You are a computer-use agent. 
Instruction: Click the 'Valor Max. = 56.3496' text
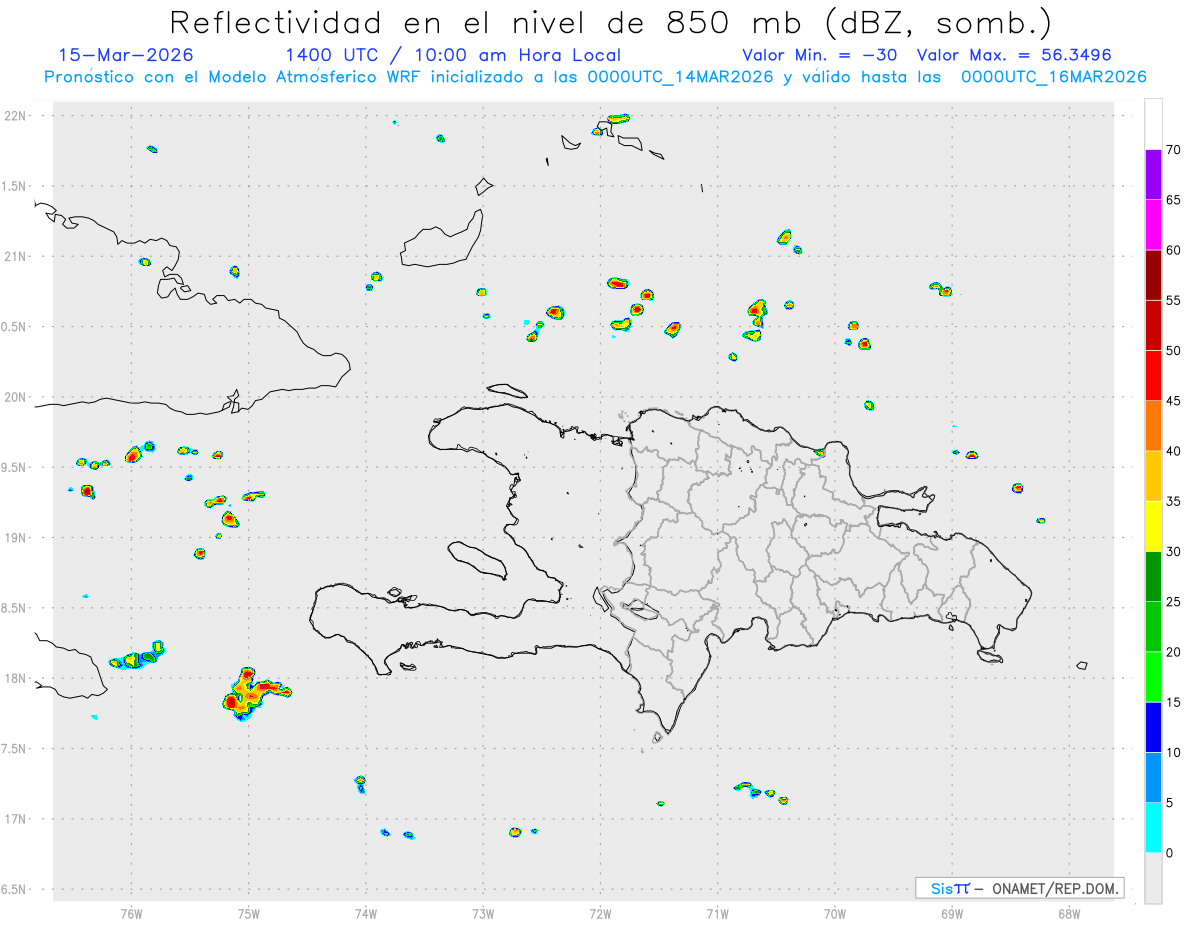tap(1014, 55)
